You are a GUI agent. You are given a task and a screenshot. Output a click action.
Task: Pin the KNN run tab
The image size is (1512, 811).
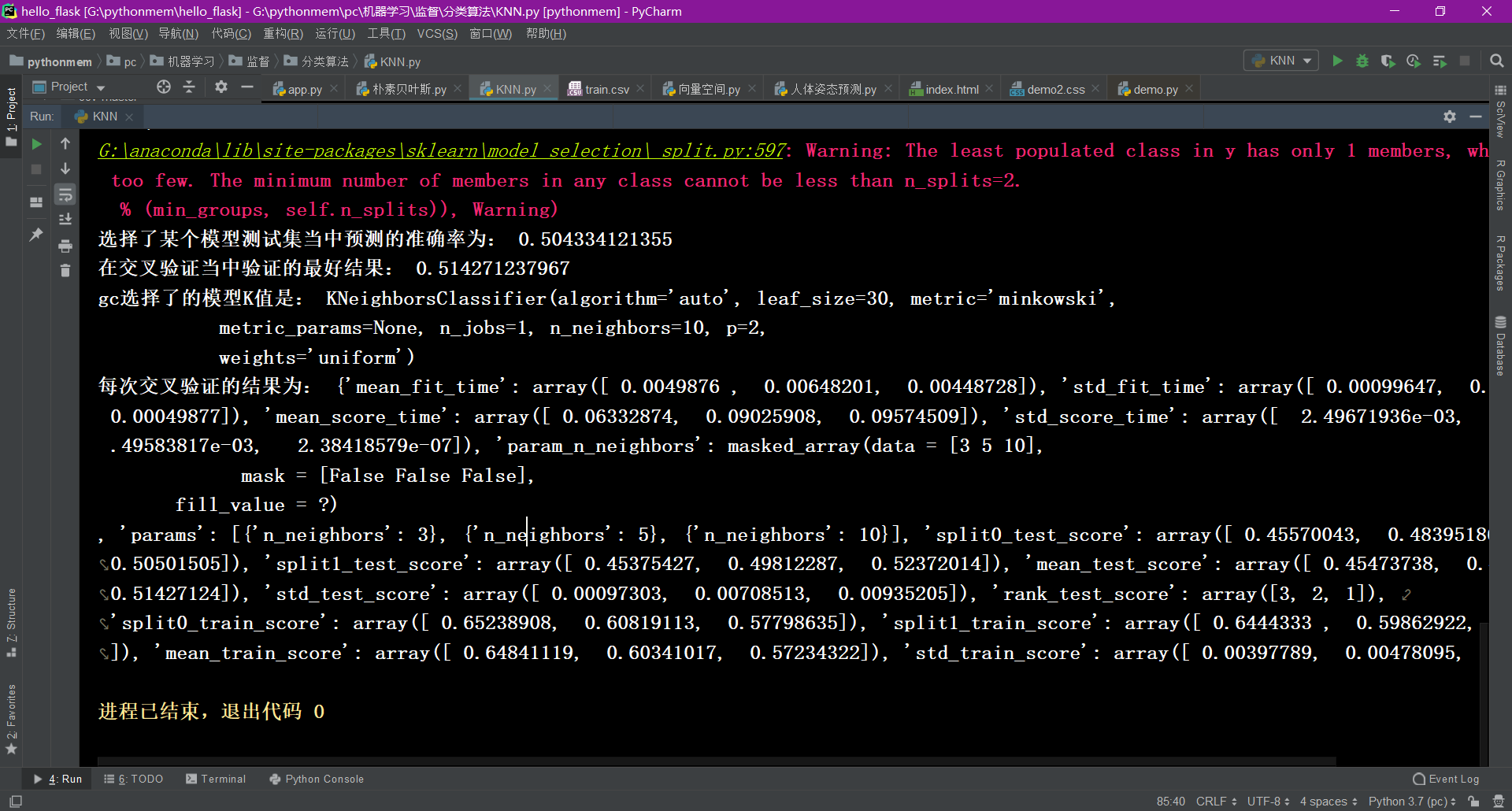point(36,235)
